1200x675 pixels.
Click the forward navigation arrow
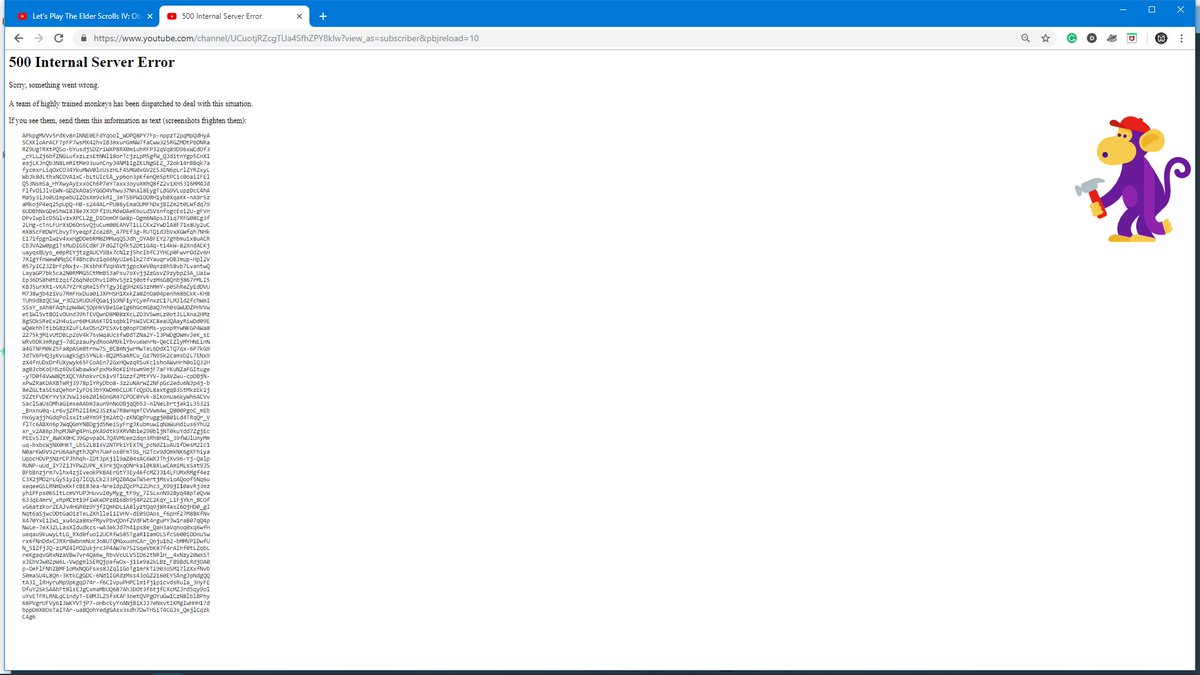tap(38, 38)
